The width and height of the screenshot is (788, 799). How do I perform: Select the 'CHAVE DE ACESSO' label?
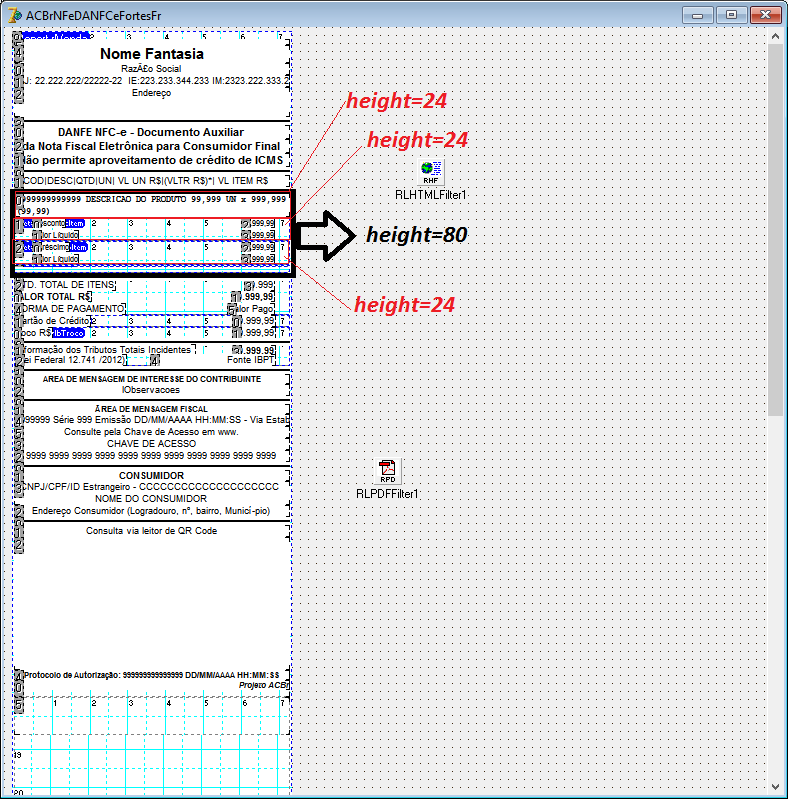[151, 444]
